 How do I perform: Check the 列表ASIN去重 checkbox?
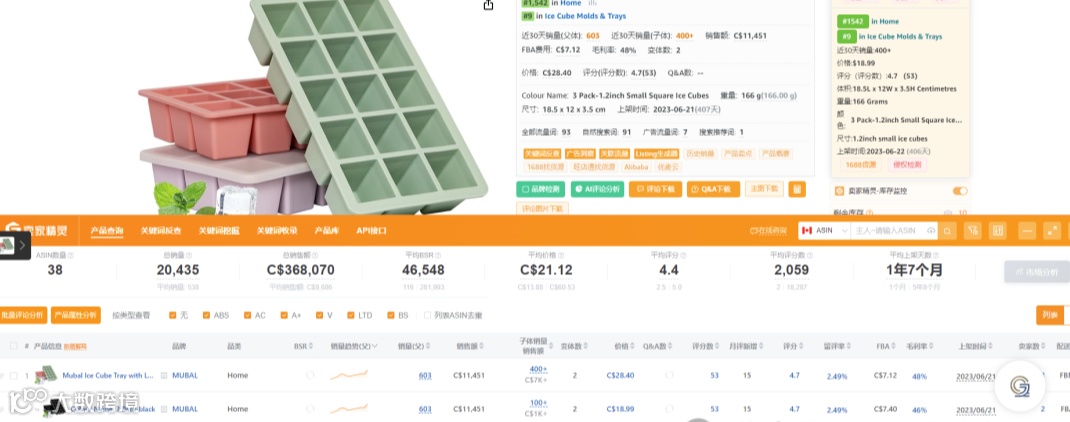(428, 315)
